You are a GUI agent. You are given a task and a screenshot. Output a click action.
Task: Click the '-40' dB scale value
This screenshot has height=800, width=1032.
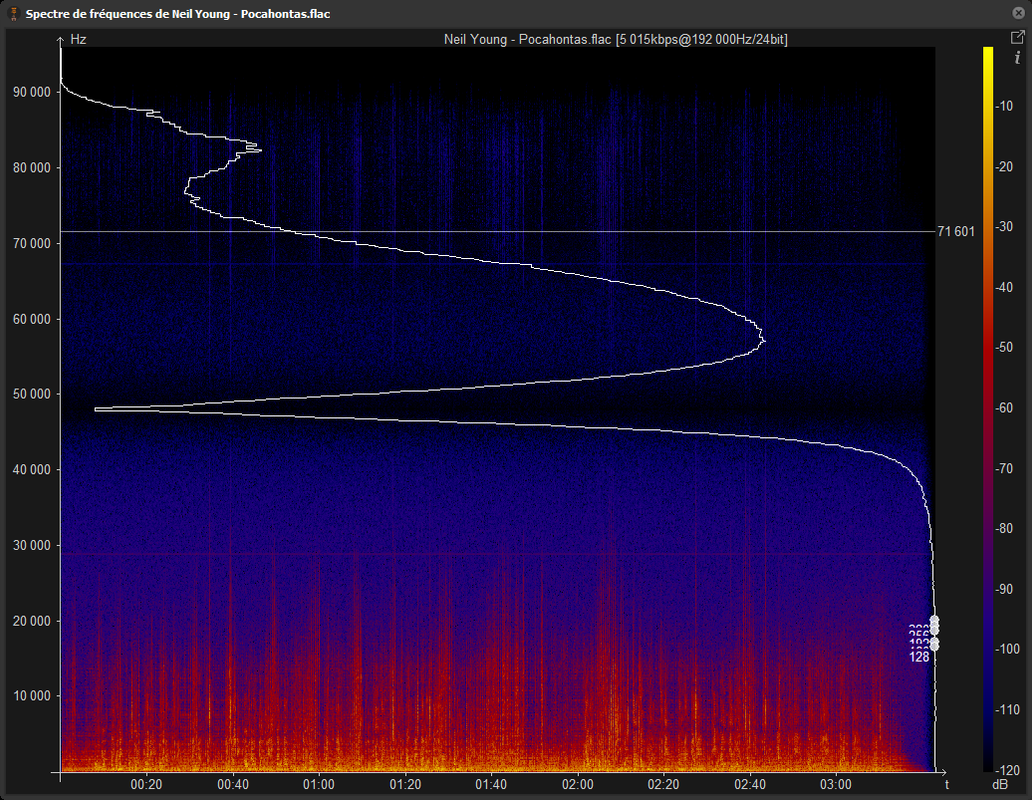[1004, 288]
